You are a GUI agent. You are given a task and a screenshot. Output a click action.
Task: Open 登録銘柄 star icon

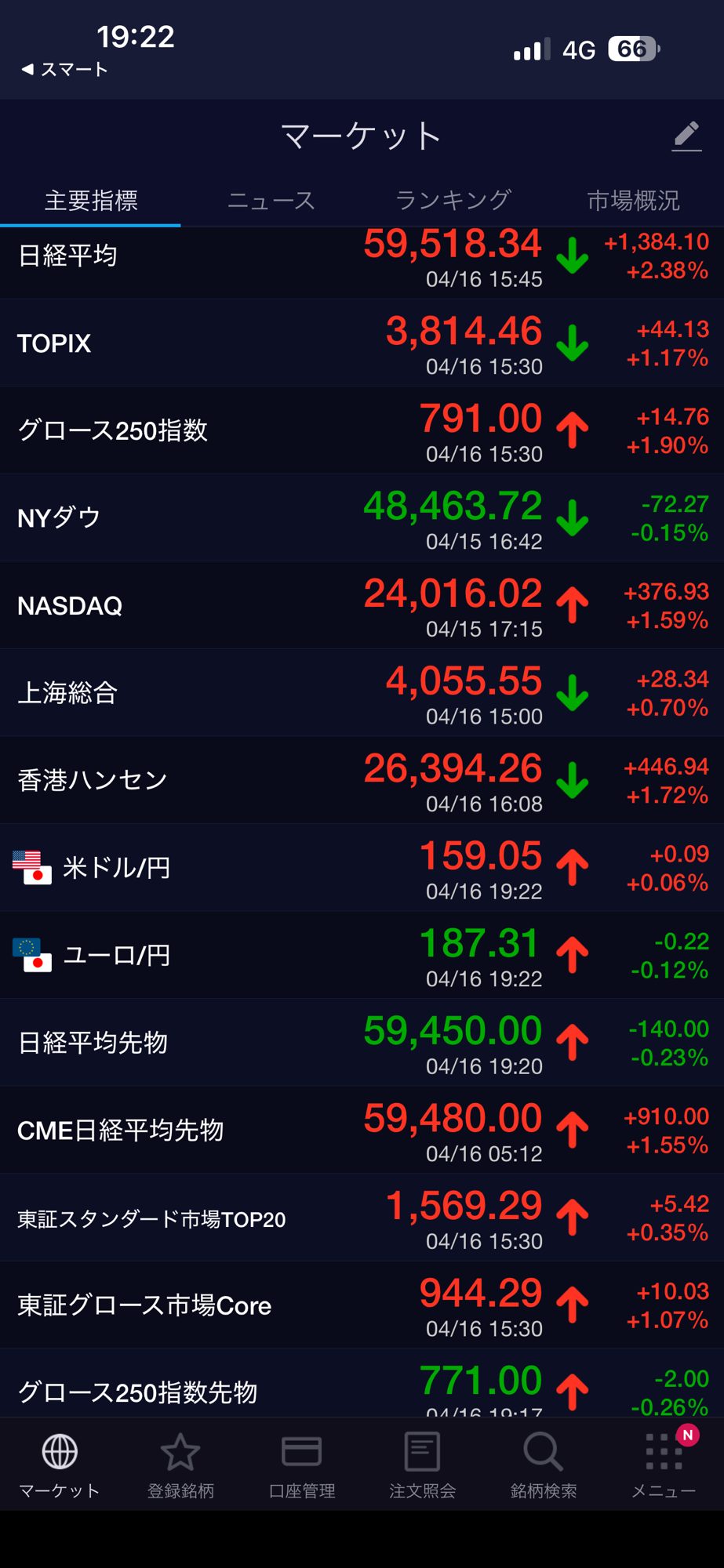coord(180,1452)
